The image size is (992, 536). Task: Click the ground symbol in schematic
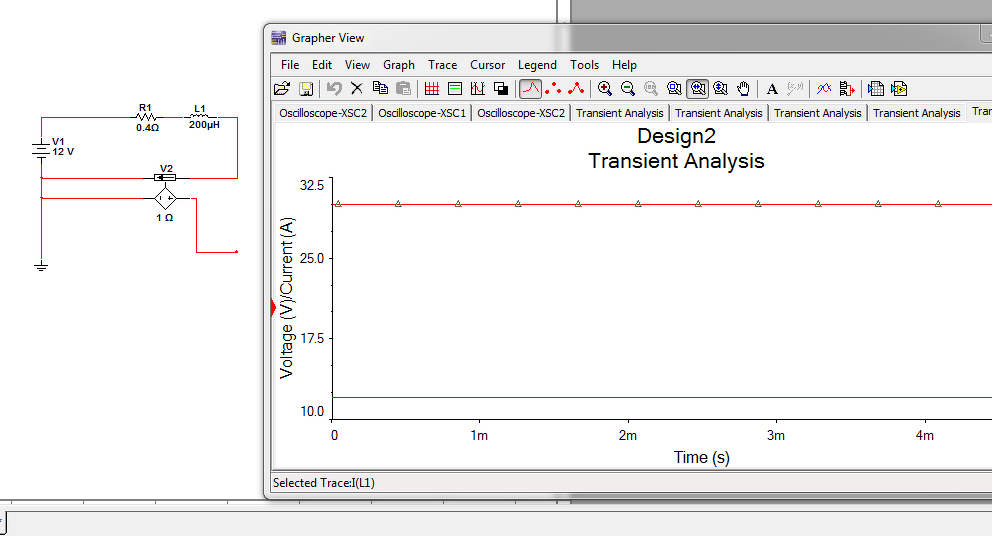coord(41,266)
